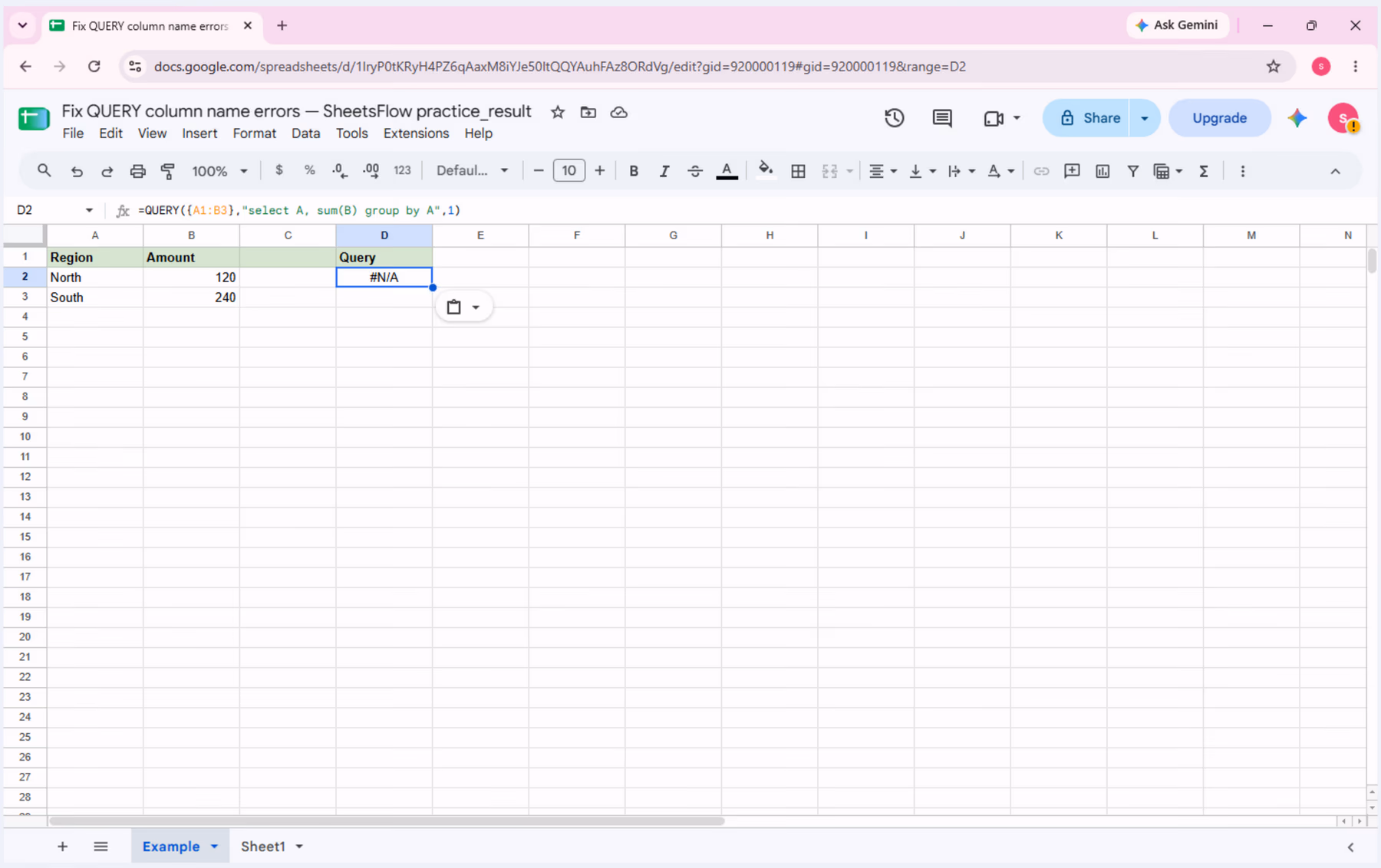
Task: Click the font size input field
Action: pyautogui.click(x=569, y=170)
